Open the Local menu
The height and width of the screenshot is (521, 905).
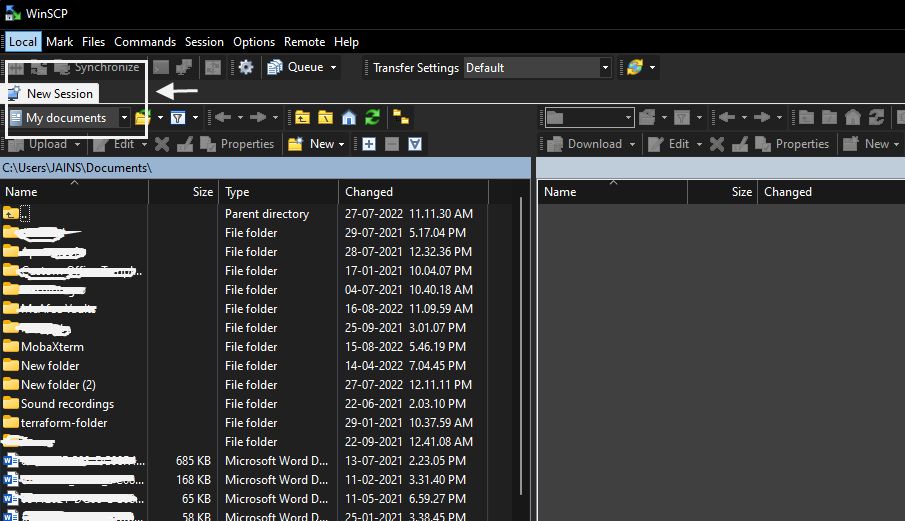[x=23, y=42]
